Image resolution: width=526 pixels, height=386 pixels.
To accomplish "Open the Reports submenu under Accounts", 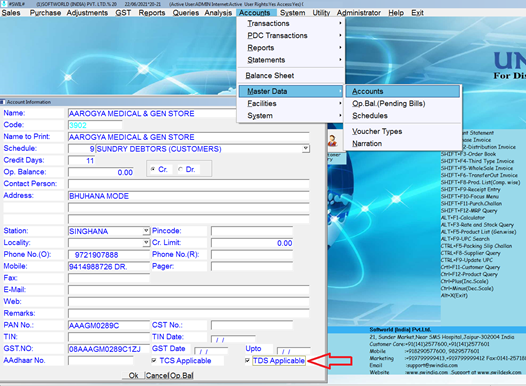I will (x=291, y=48).
